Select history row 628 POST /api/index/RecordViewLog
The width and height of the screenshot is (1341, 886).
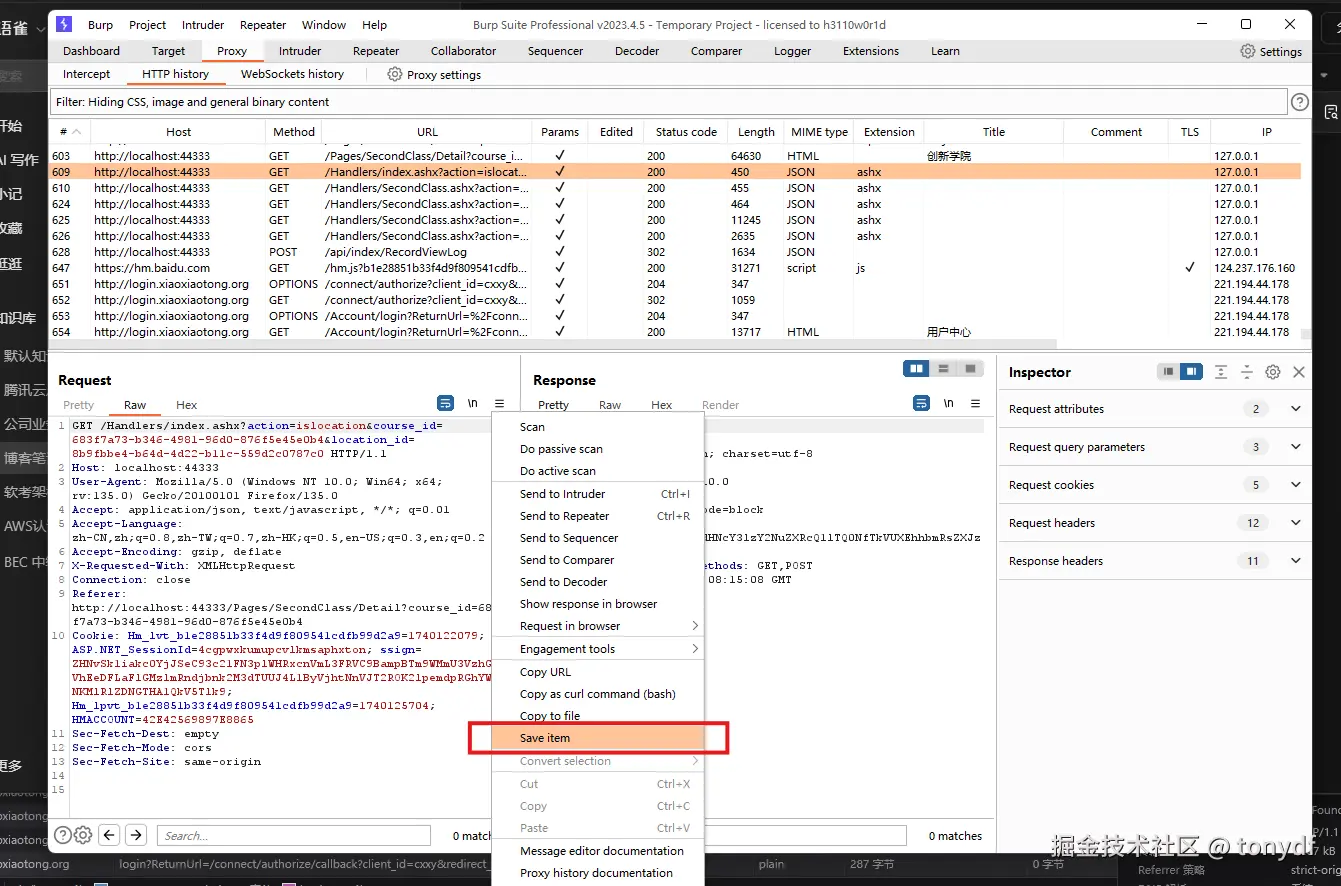(675, 252)
